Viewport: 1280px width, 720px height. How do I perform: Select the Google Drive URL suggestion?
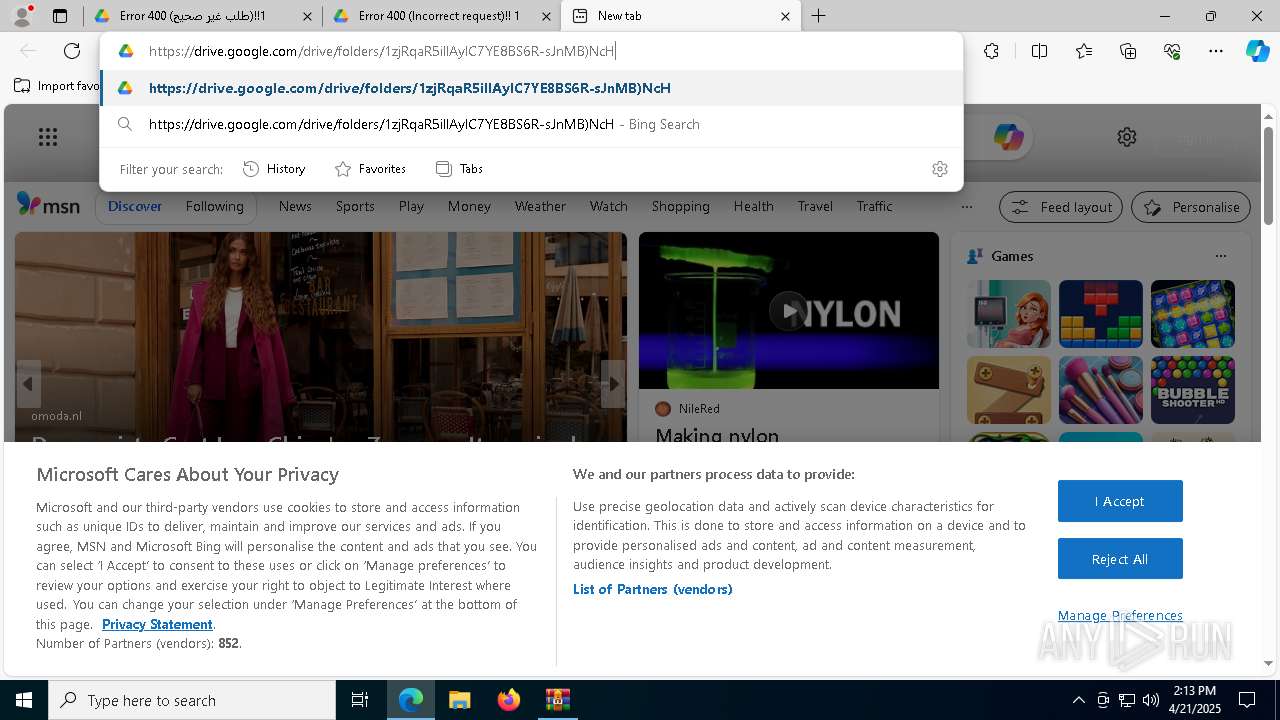(x=532, y=88)
